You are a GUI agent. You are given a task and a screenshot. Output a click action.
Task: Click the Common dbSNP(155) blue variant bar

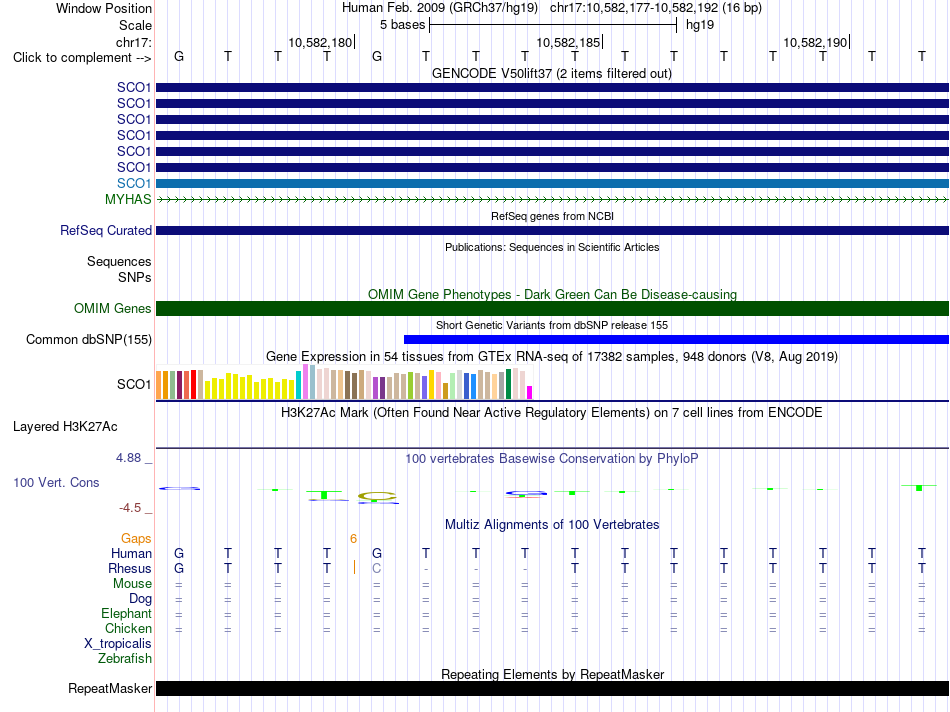pos(676,339)
